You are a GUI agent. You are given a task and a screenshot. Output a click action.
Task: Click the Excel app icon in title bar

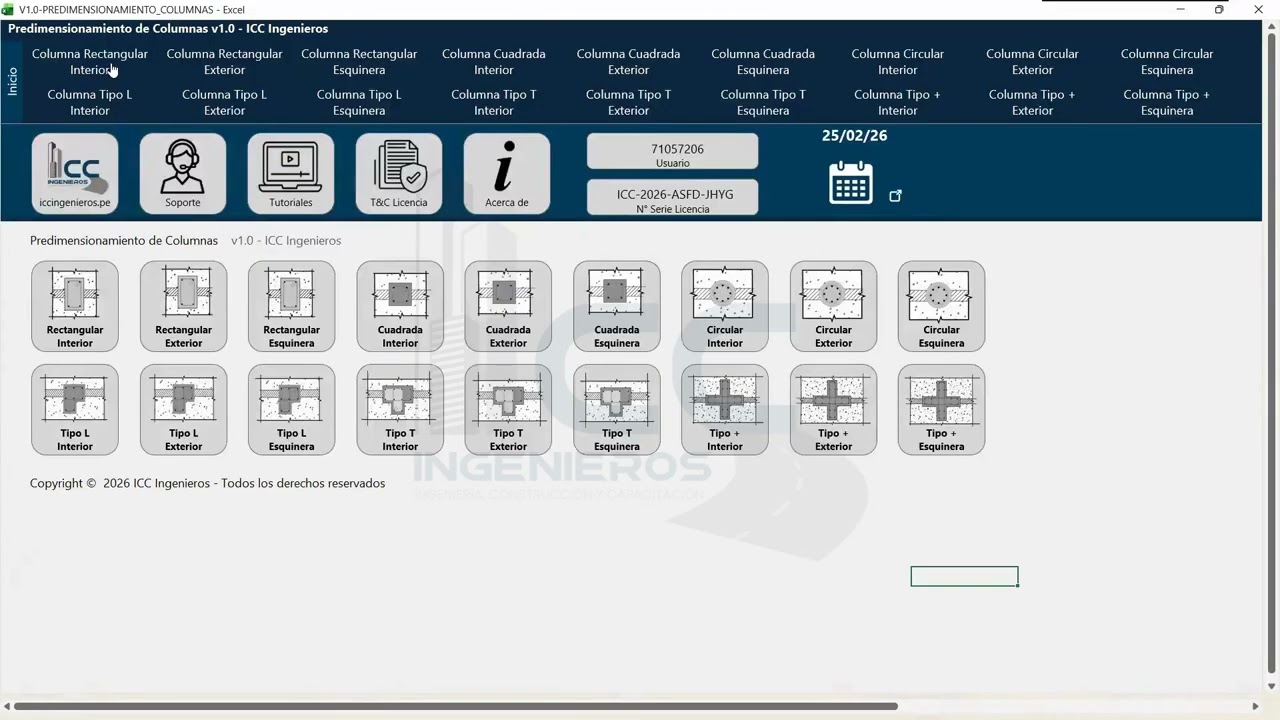pos(9,9)
